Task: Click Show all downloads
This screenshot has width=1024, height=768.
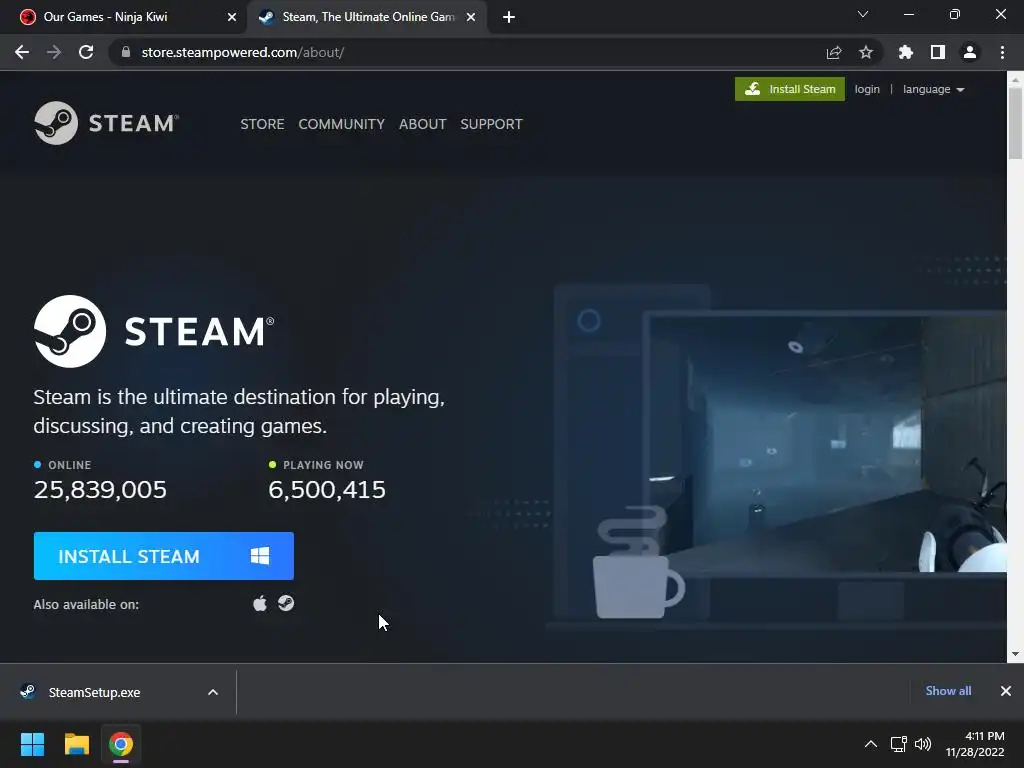Action: [x=948, y=691]
